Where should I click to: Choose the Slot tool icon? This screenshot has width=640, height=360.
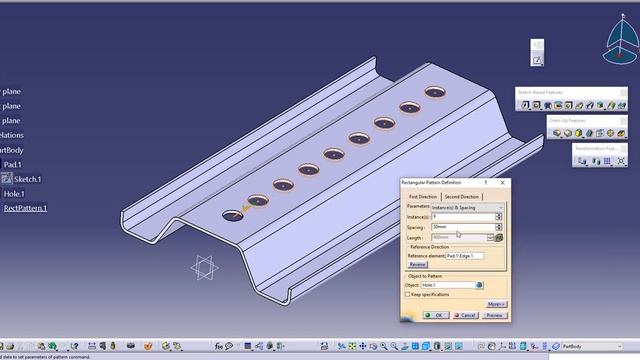click(590, 105)
